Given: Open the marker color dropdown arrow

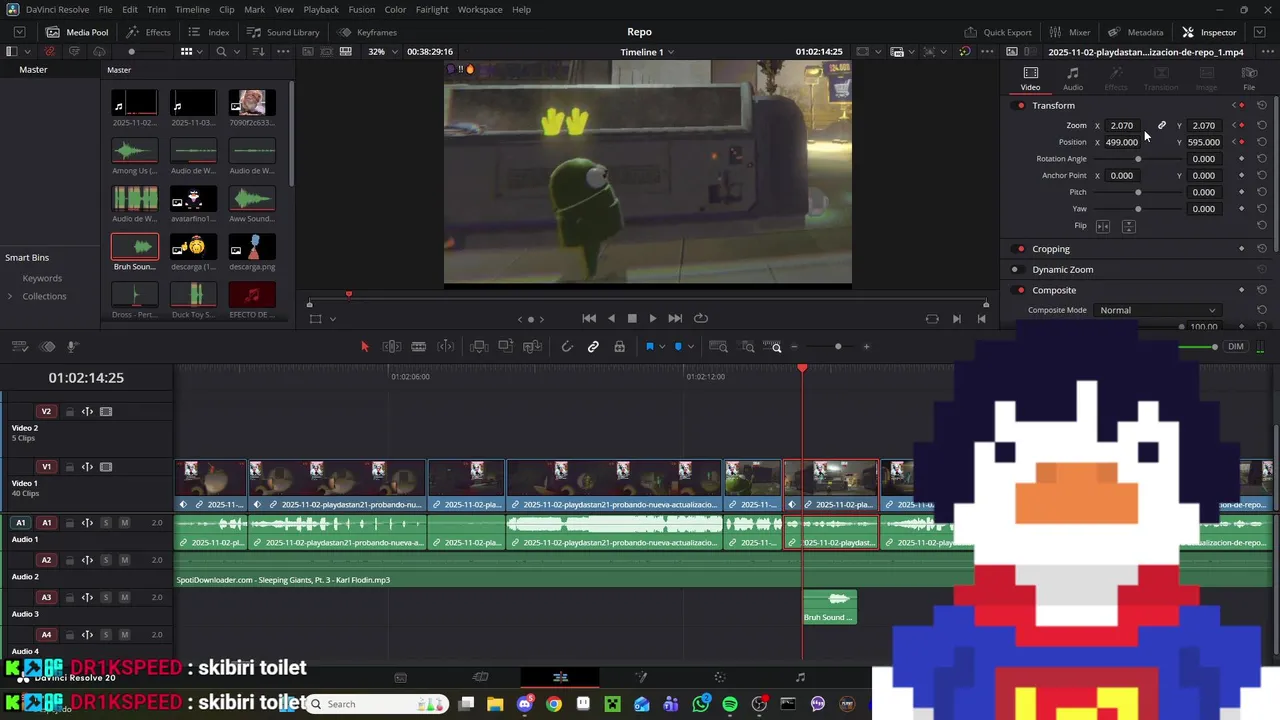Looking at the screenshot, I should pyautogui.click(x=691, y=347).
